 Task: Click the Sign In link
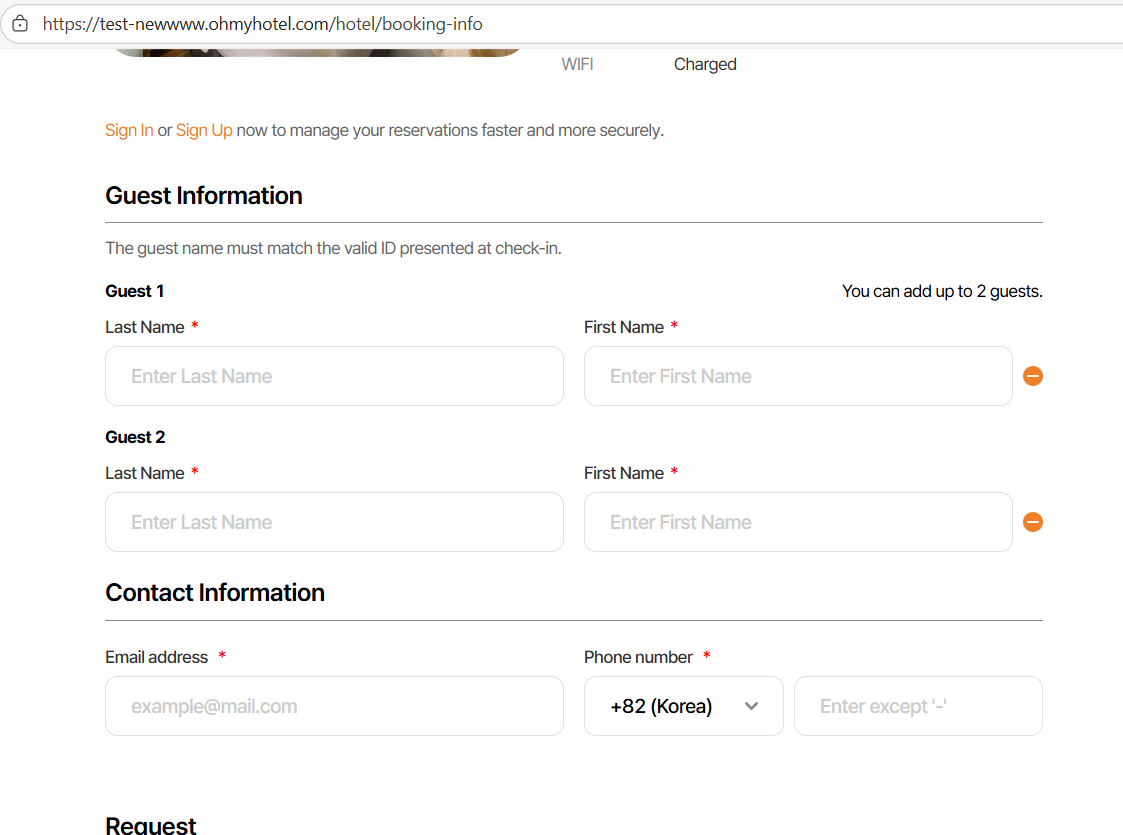[x=129, y=130]
